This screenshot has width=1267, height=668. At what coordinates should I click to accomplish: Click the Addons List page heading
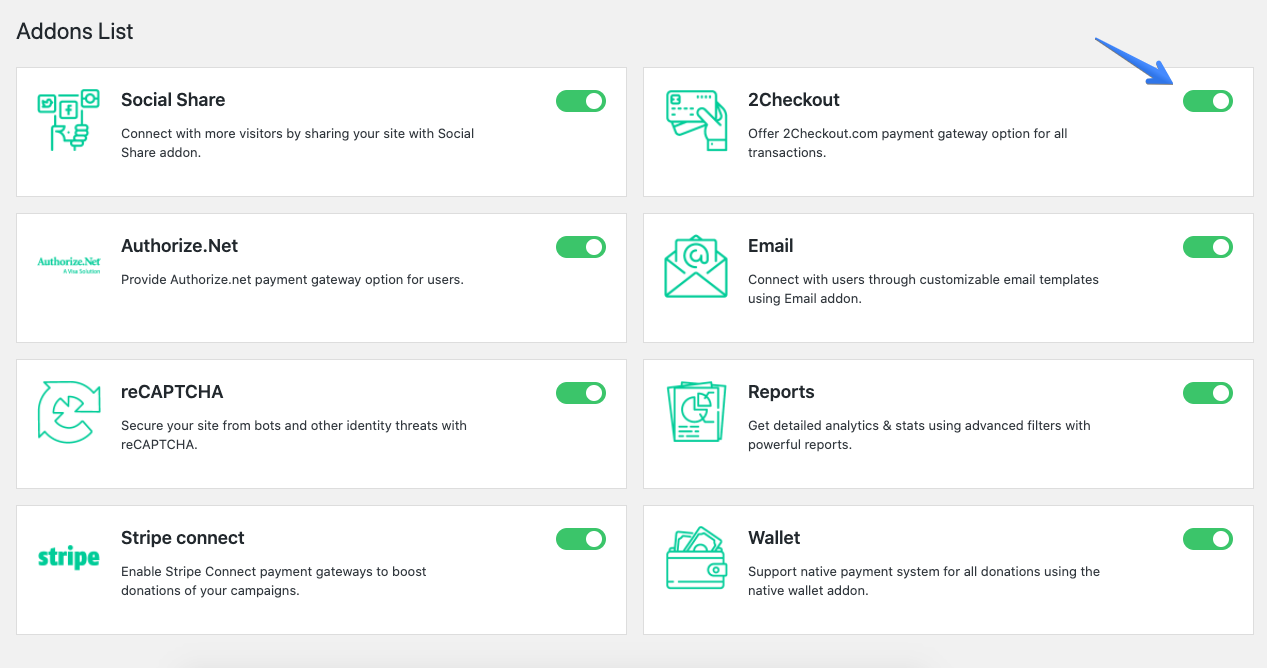tap(75, 31)
